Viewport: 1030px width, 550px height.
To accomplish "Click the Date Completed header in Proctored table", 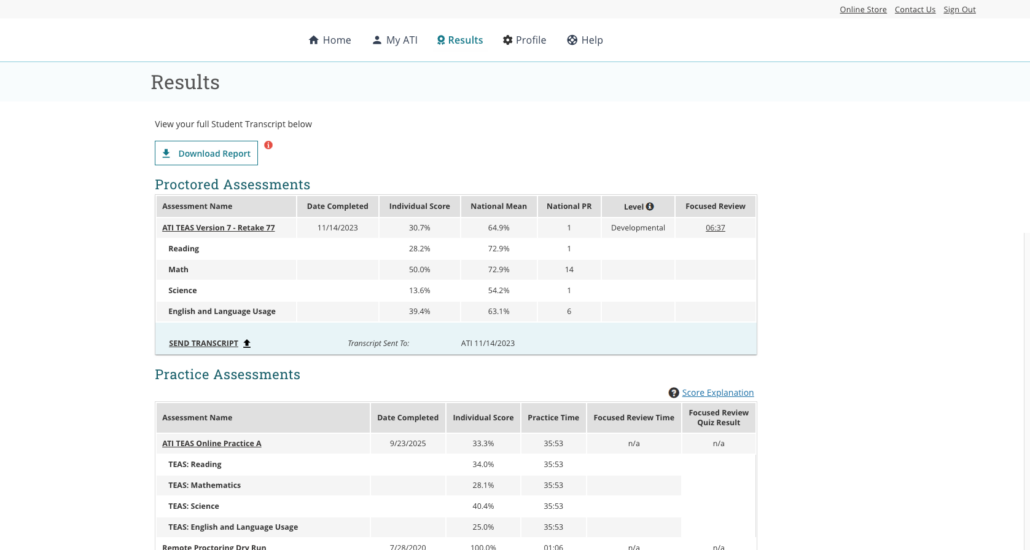I will click(x=338, y=206).
